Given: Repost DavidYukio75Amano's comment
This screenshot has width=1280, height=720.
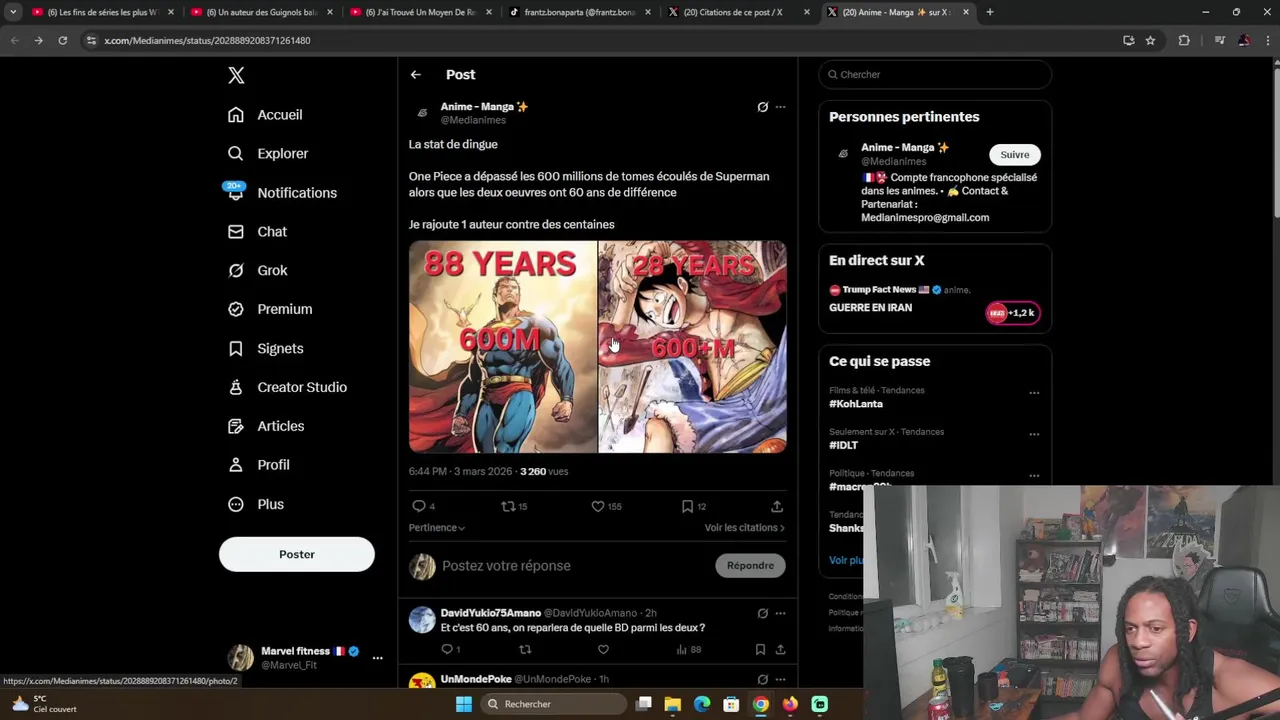Looking at the screenshot, I should pos(525,650).
